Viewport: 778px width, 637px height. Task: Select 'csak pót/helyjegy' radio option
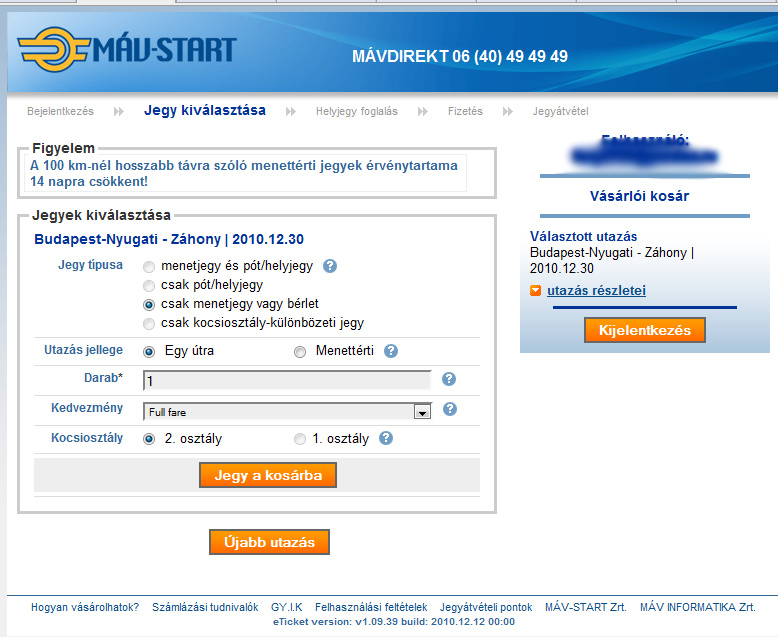coord(149,285)
